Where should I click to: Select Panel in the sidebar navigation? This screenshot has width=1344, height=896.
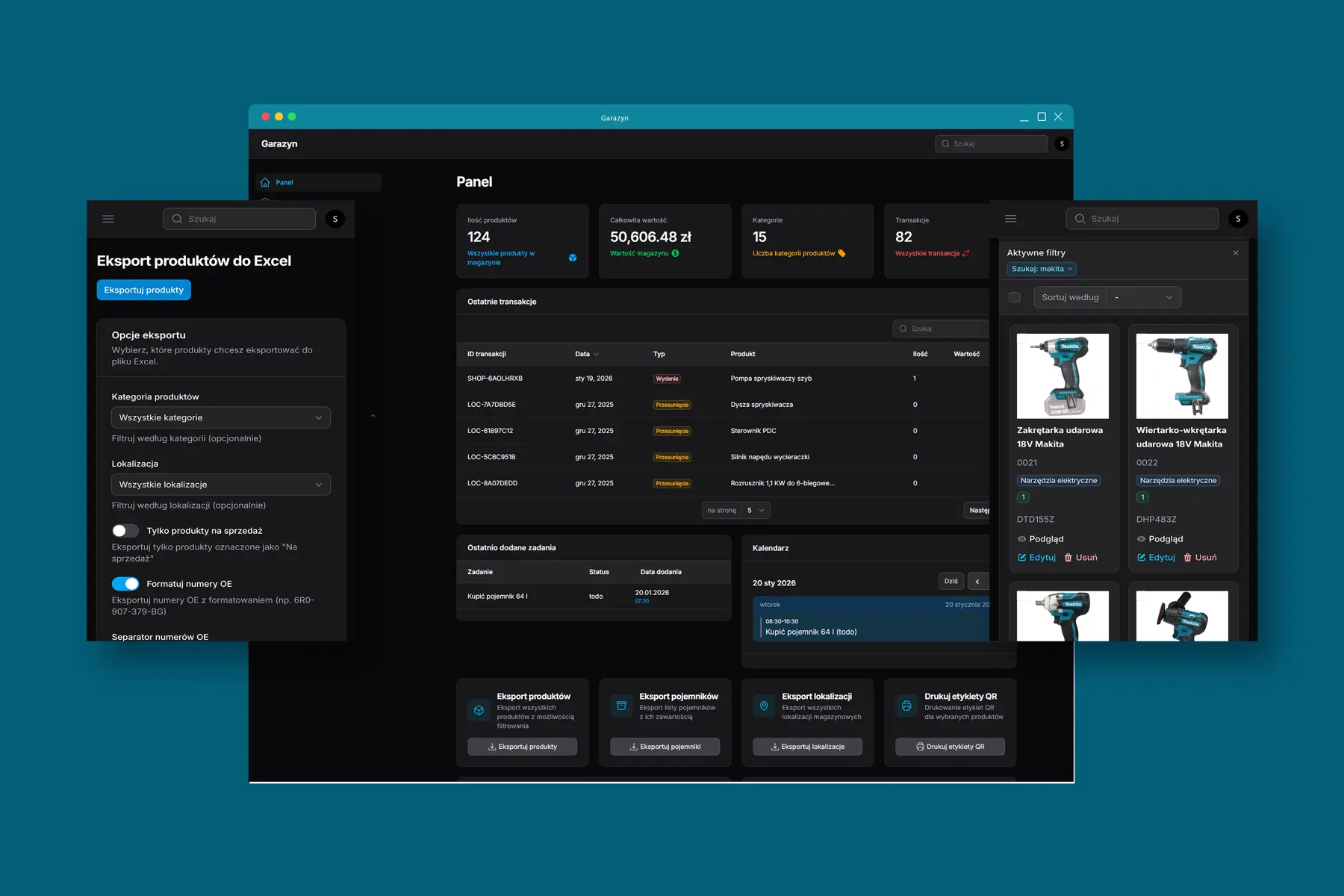point(284,181)
